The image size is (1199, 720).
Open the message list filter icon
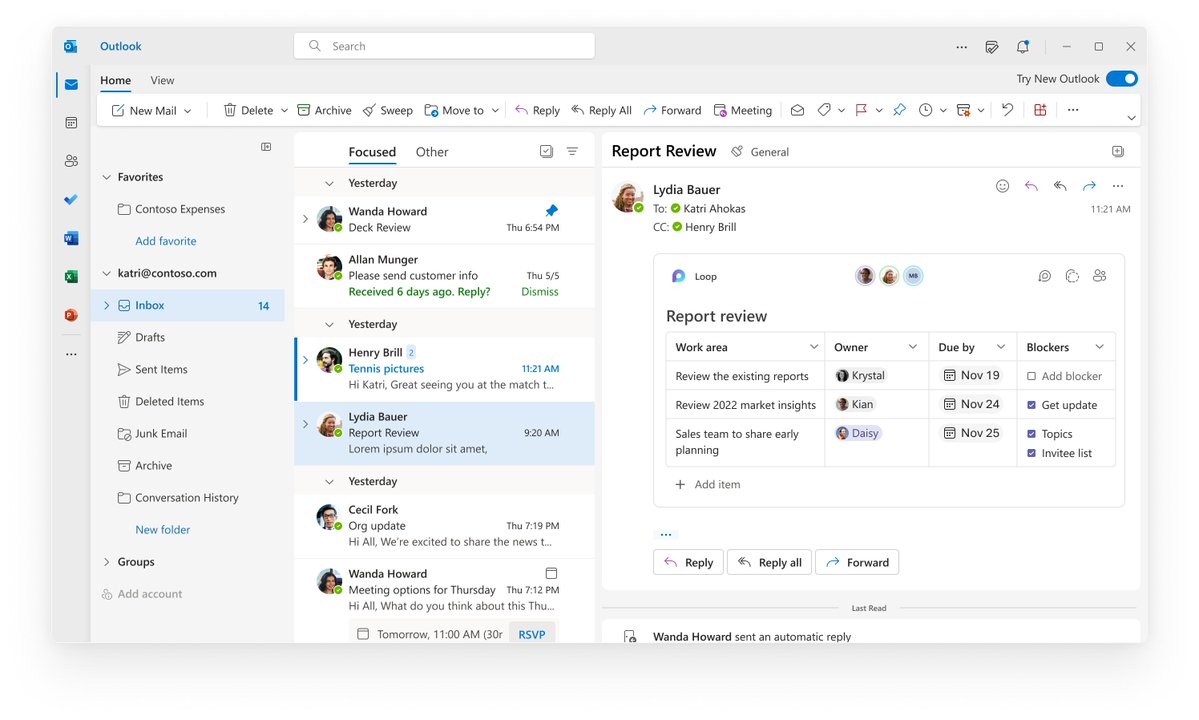(572, 151)
